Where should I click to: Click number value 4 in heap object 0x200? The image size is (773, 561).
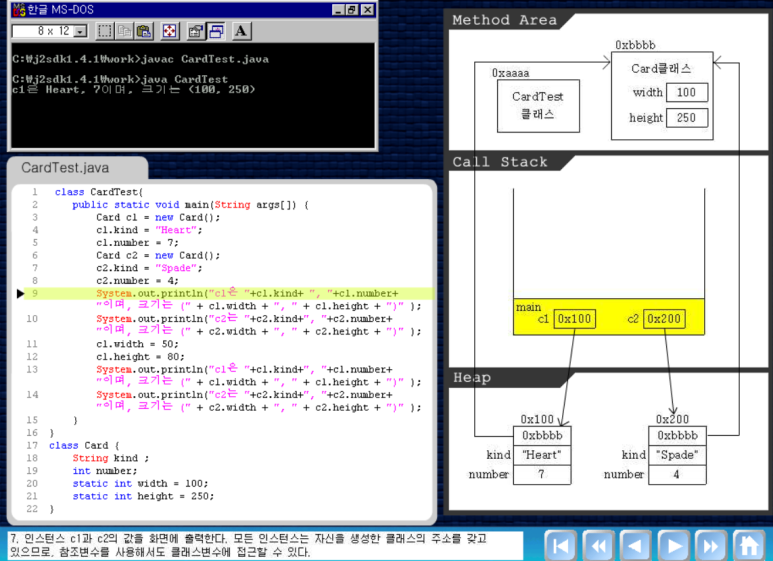click(677, 474)
